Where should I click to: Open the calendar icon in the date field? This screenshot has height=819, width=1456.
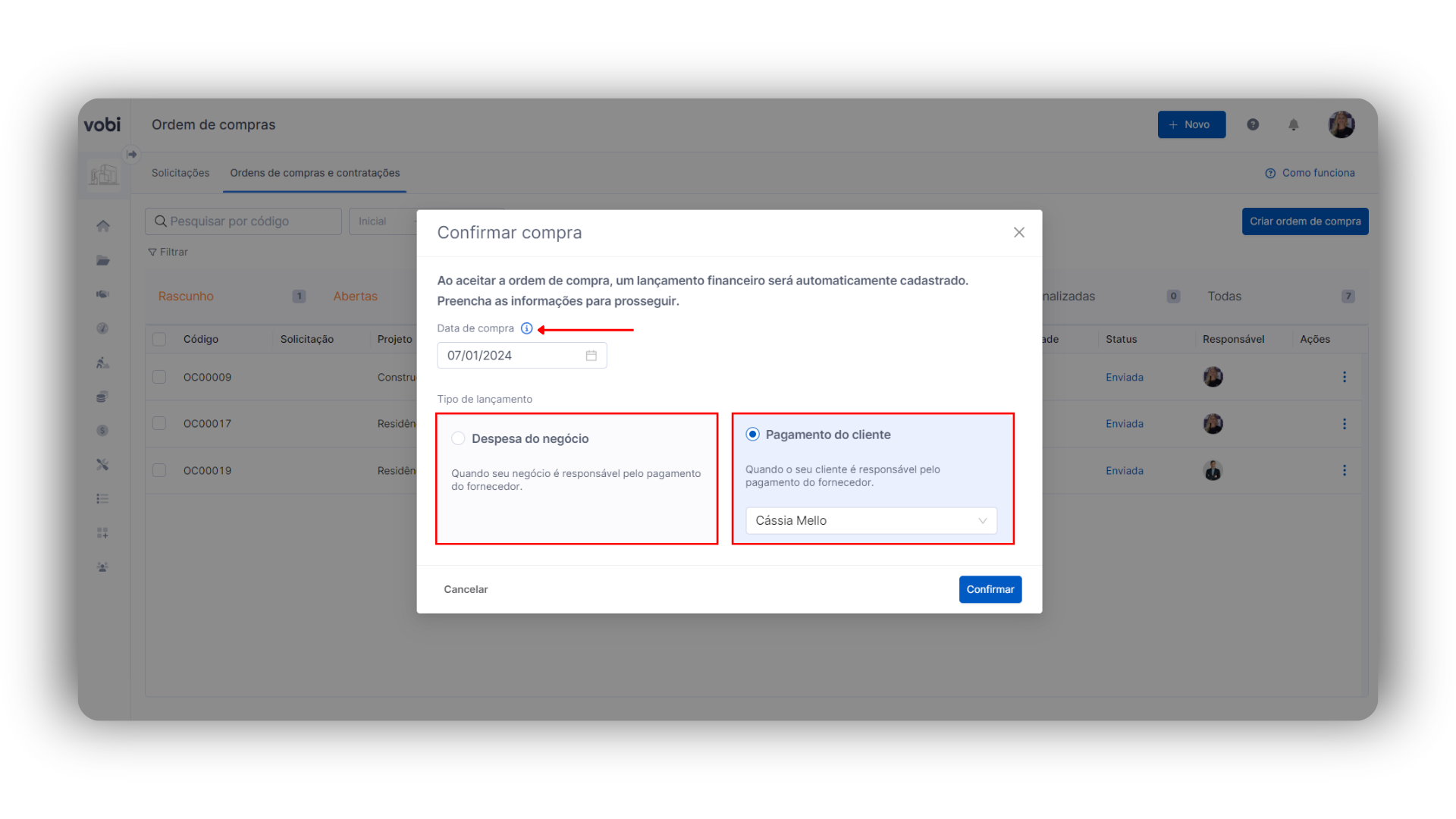[x=591, y=356]
